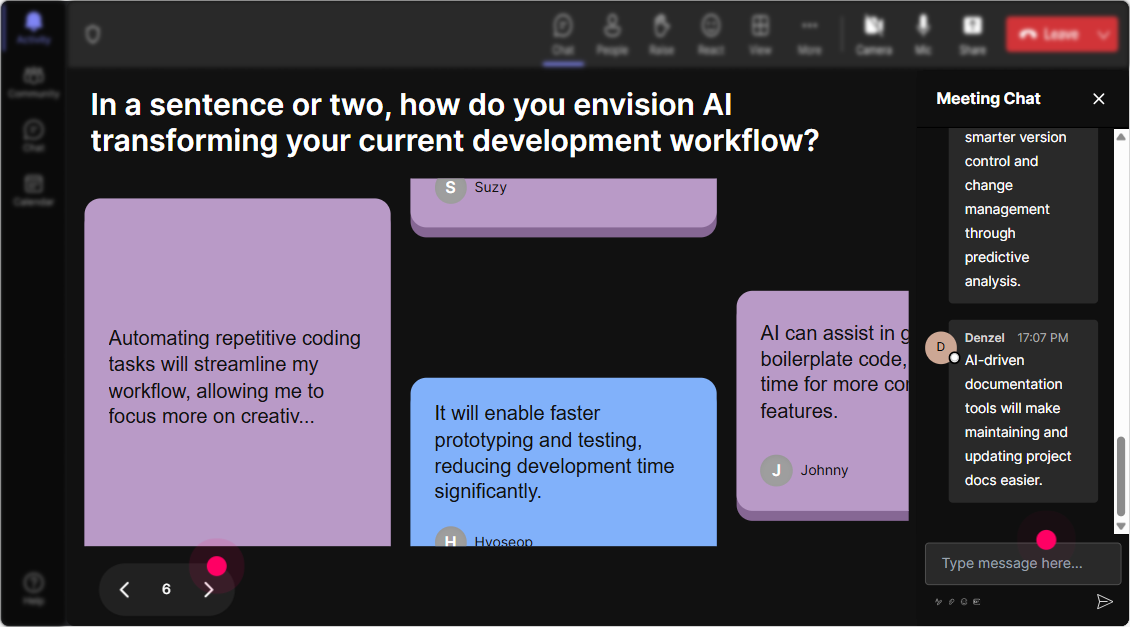Switch to the Chat tab in the meeting toolbar
1130x627 pixels.
click(x=563, y=35)
